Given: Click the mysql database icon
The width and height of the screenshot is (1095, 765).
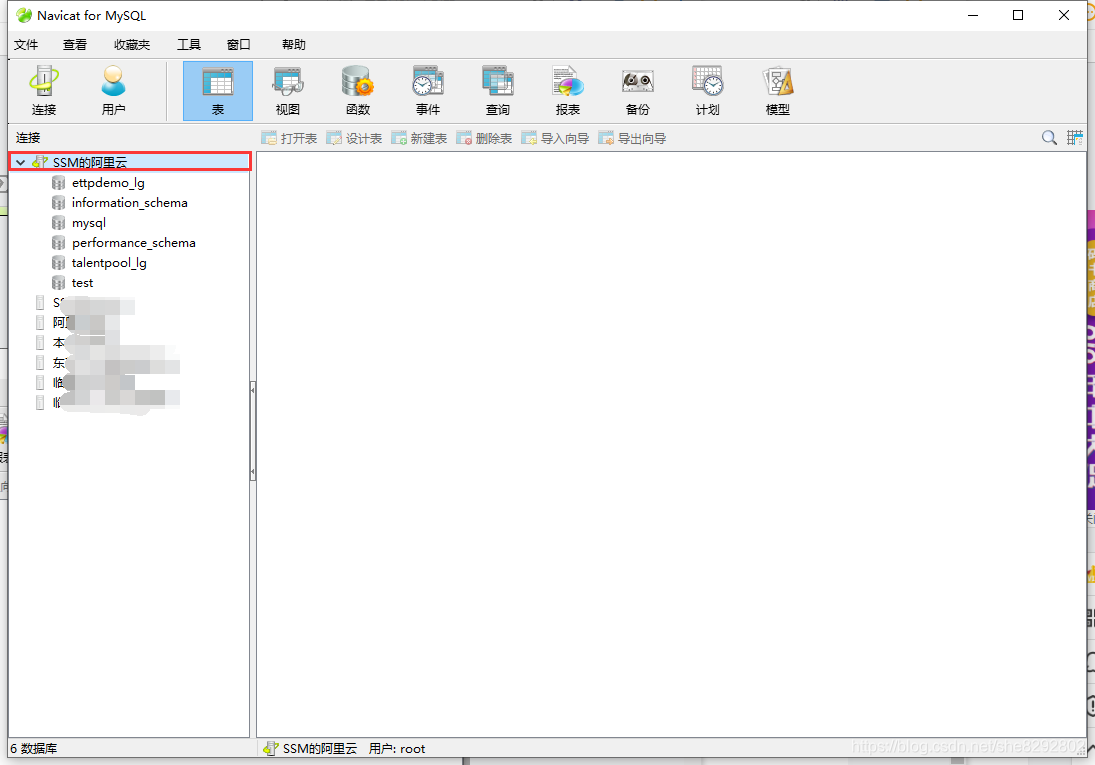Looking at the screenshot, I should (x=59, y=223).
